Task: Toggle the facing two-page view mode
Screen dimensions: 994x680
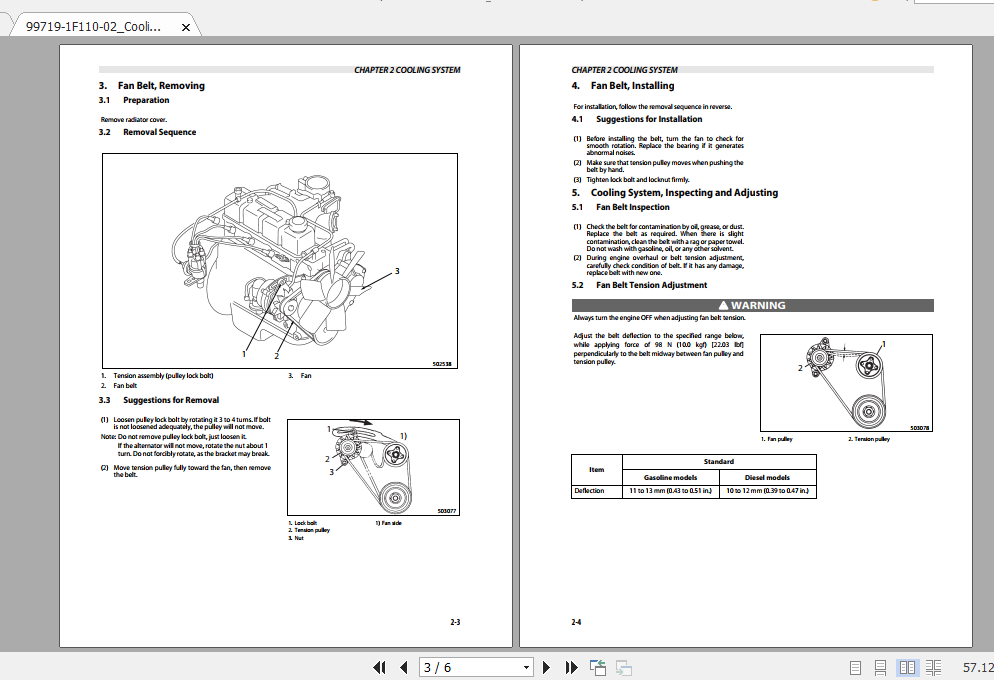Action: (x=906, y=667)
